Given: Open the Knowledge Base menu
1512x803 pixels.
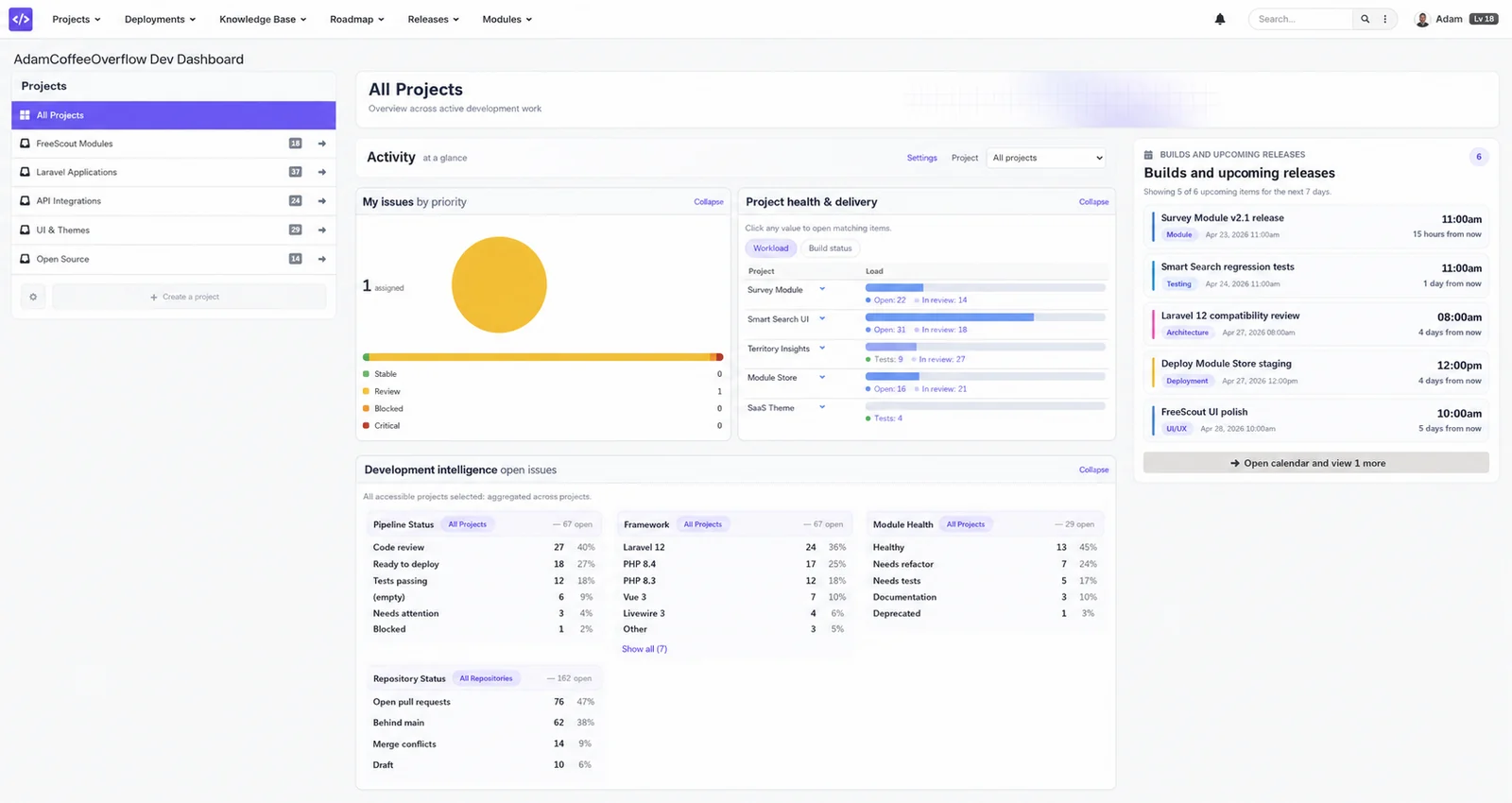Looking at the screenshot, I should 263,19.
